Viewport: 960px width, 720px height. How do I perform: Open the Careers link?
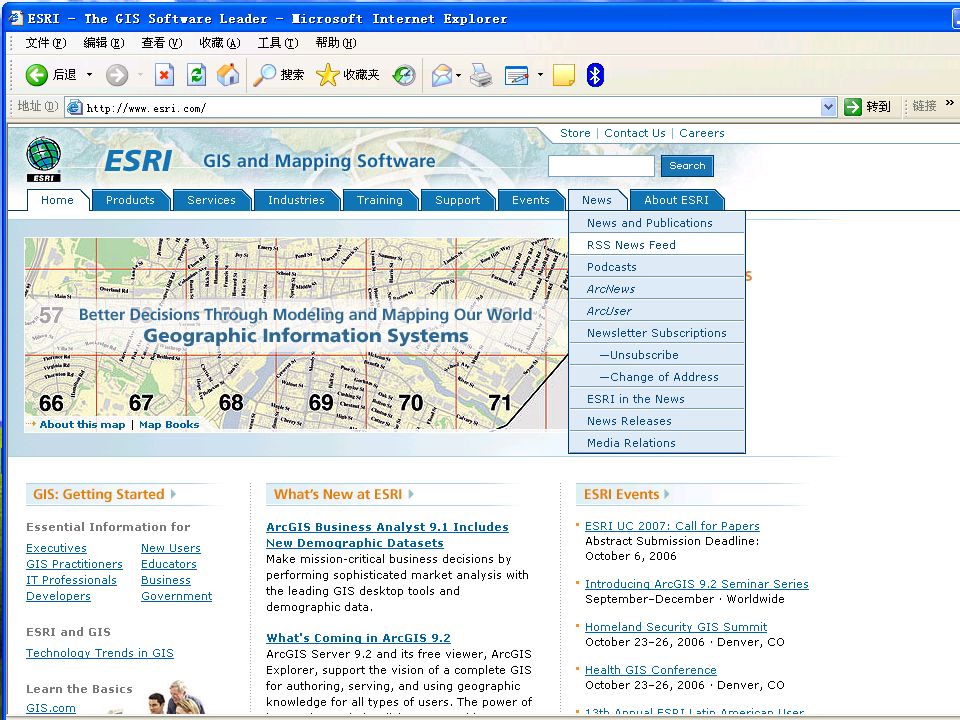(702, 133)
